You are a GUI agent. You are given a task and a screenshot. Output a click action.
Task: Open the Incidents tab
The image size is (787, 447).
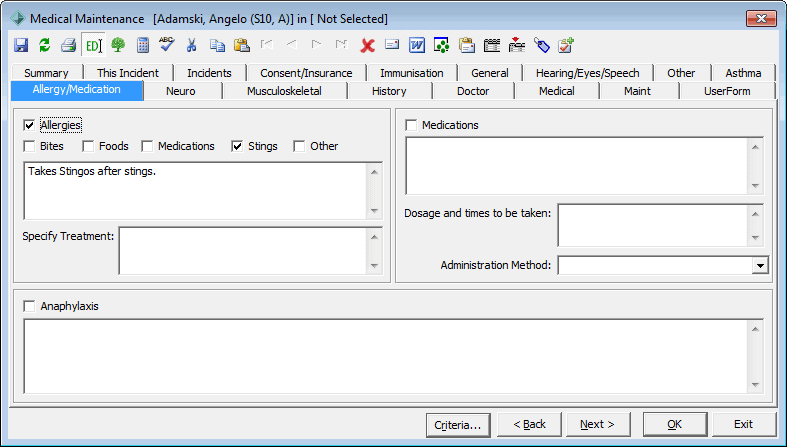click(x=209, y=73)
